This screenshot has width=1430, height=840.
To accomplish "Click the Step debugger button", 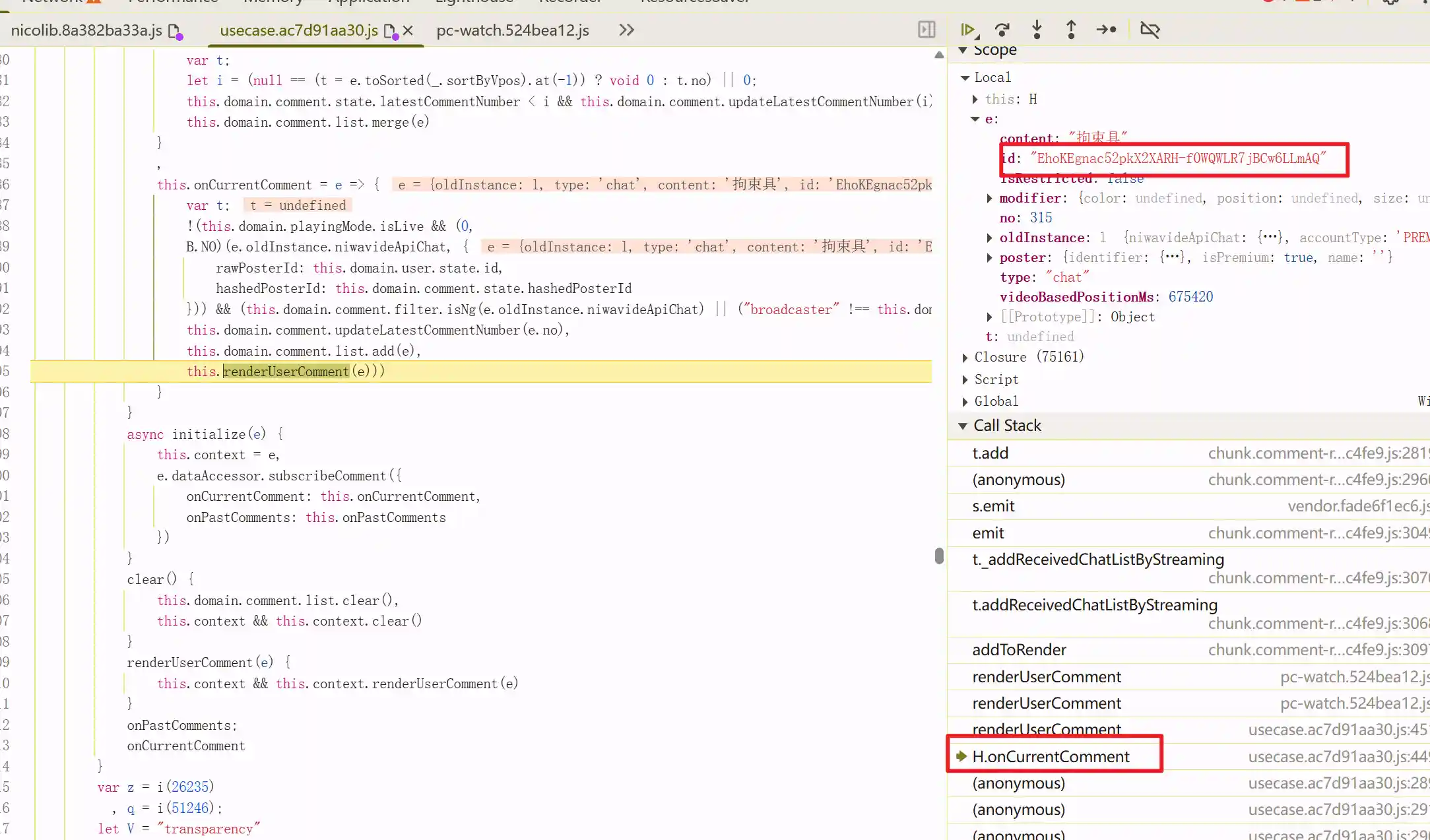I will (x=1106, y=30).
